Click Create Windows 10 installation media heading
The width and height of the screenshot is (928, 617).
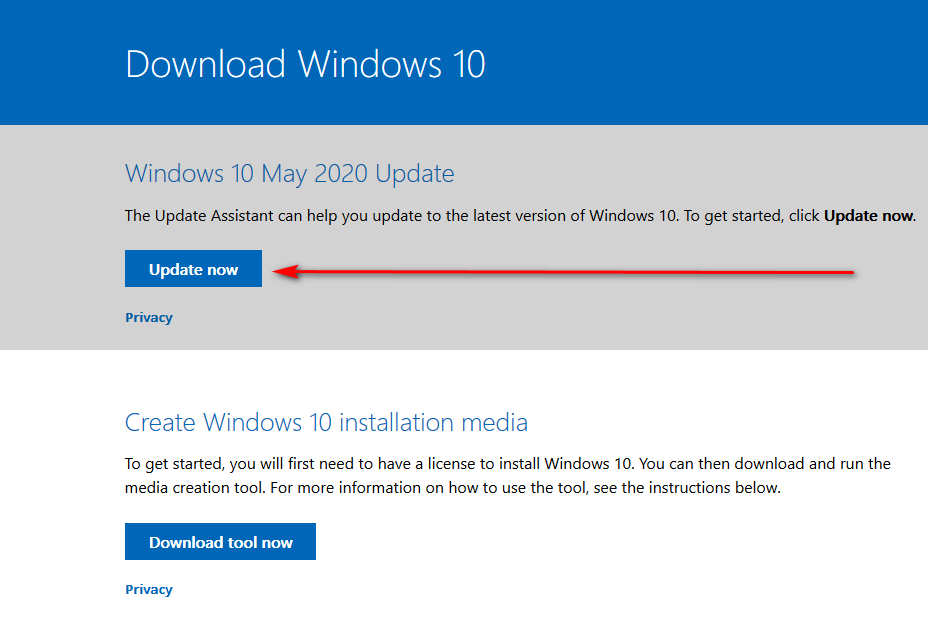click(326, 422)
